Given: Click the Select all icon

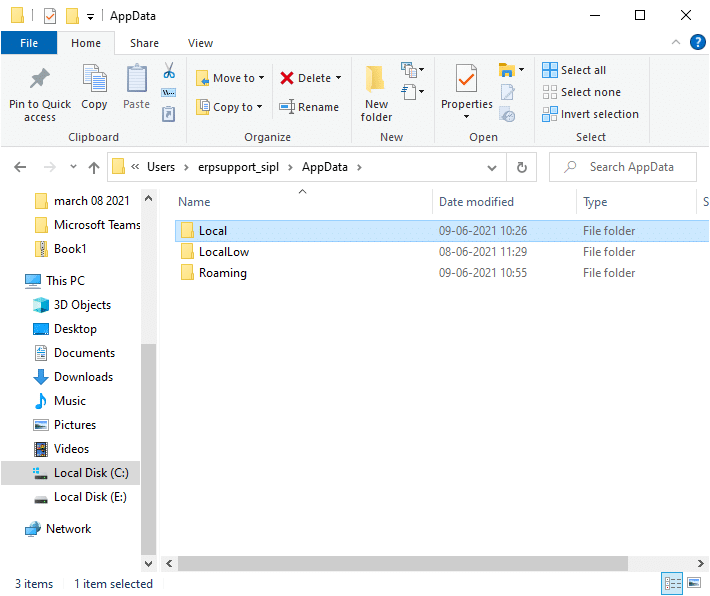Looking at the screenshot, I should click(x=550, y=70).
